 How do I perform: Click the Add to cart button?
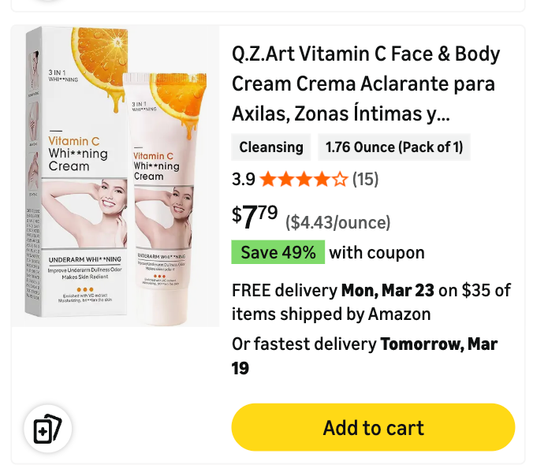(x=373, y=427)
